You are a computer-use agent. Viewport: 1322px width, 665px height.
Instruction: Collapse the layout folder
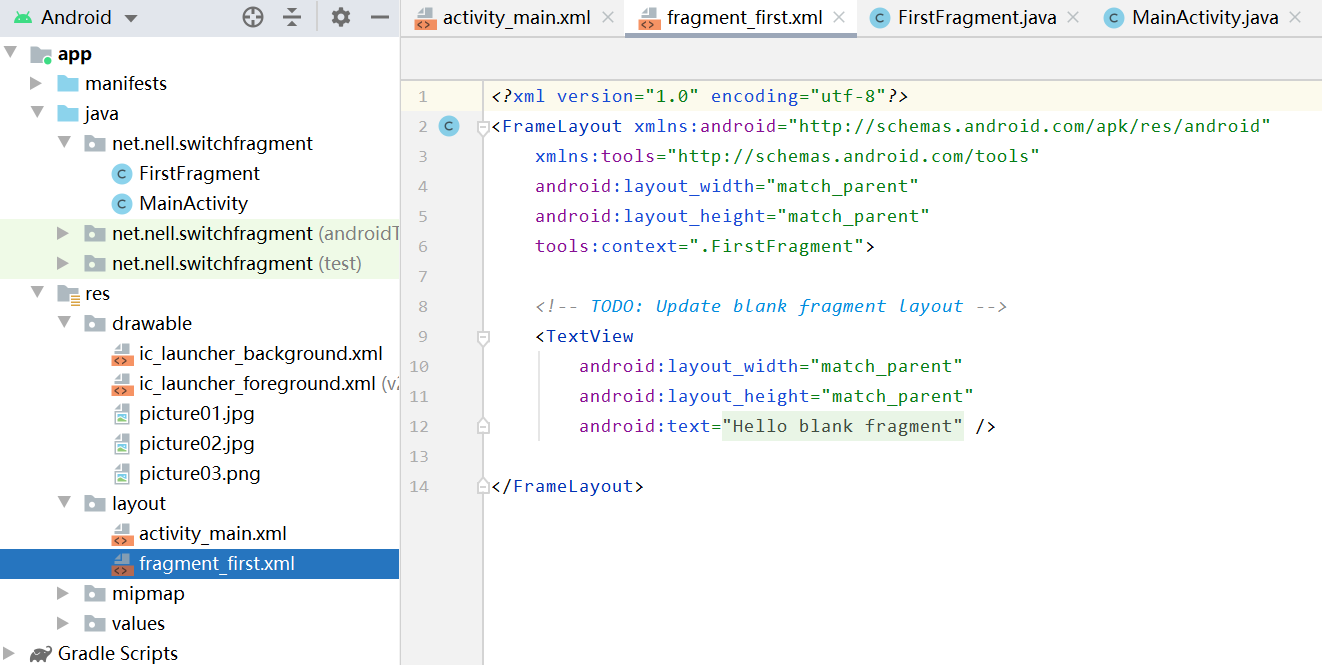[x=64, y=504]
